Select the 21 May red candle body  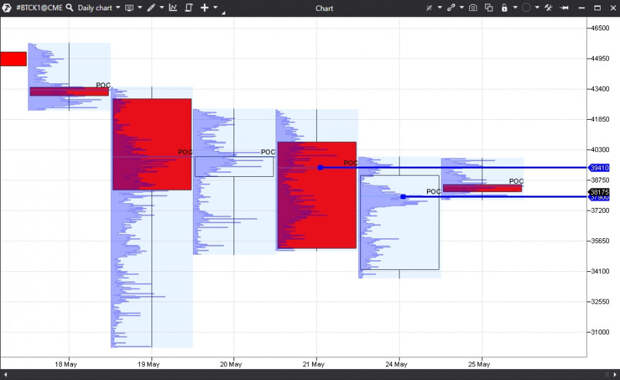click(x=317, y=195)
